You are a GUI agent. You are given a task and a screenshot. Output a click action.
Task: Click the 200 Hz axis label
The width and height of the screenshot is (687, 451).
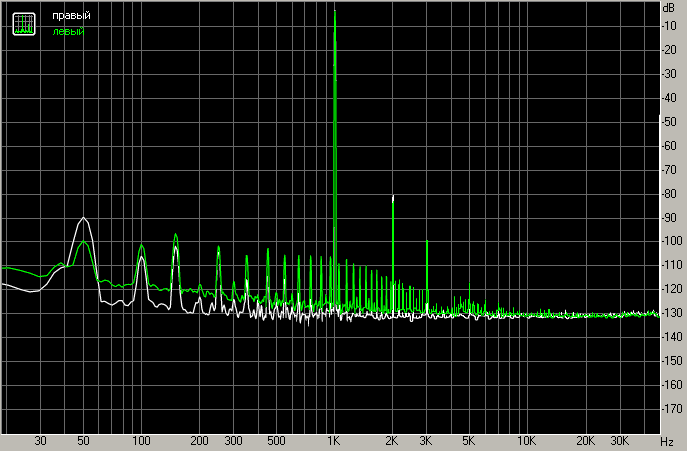click(x=199, y=440)
